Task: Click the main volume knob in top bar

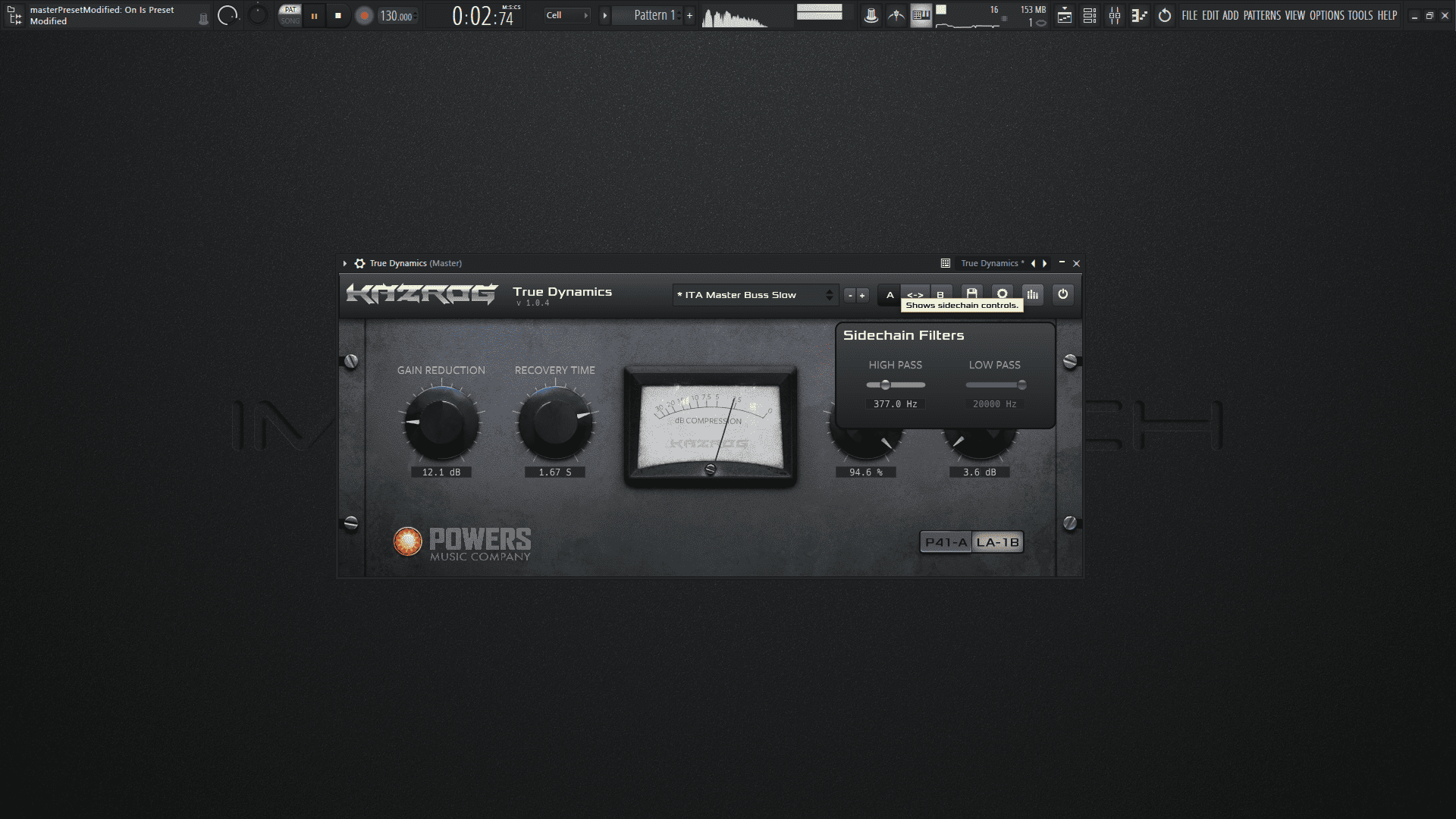Action: 227,15
